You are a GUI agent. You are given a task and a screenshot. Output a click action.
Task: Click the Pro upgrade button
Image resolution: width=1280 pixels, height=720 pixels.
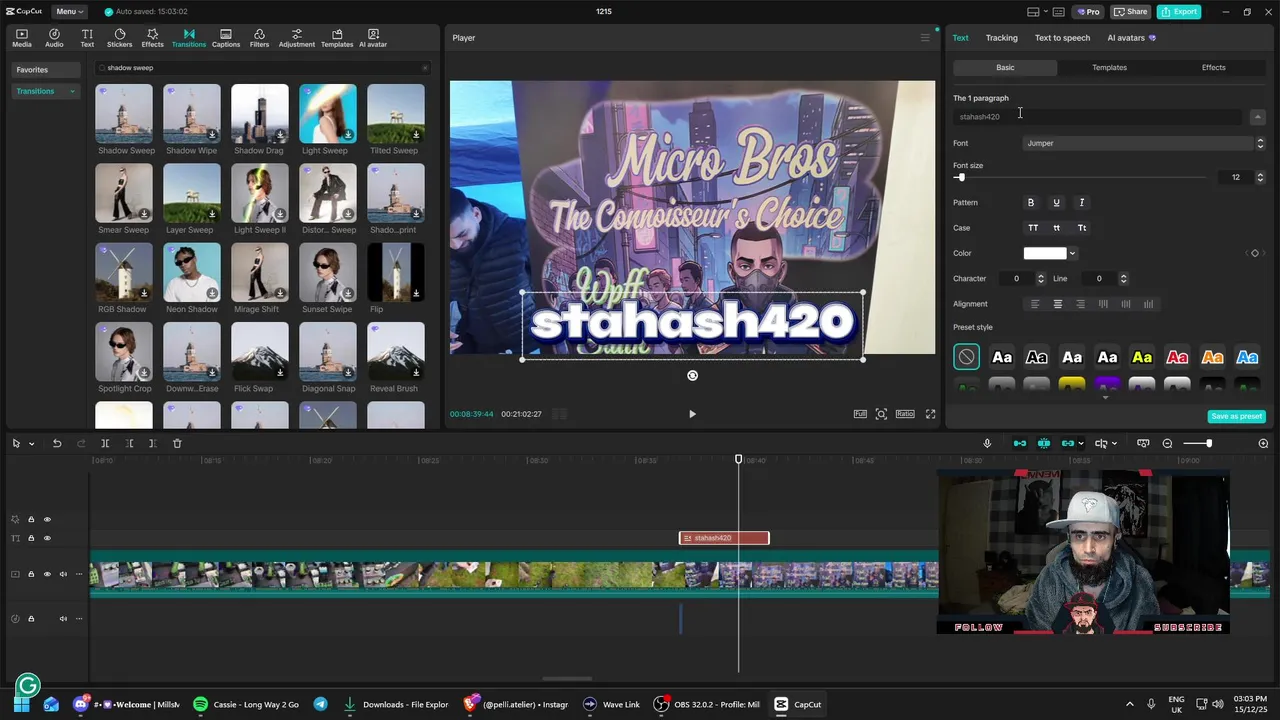coord(1087,12)
